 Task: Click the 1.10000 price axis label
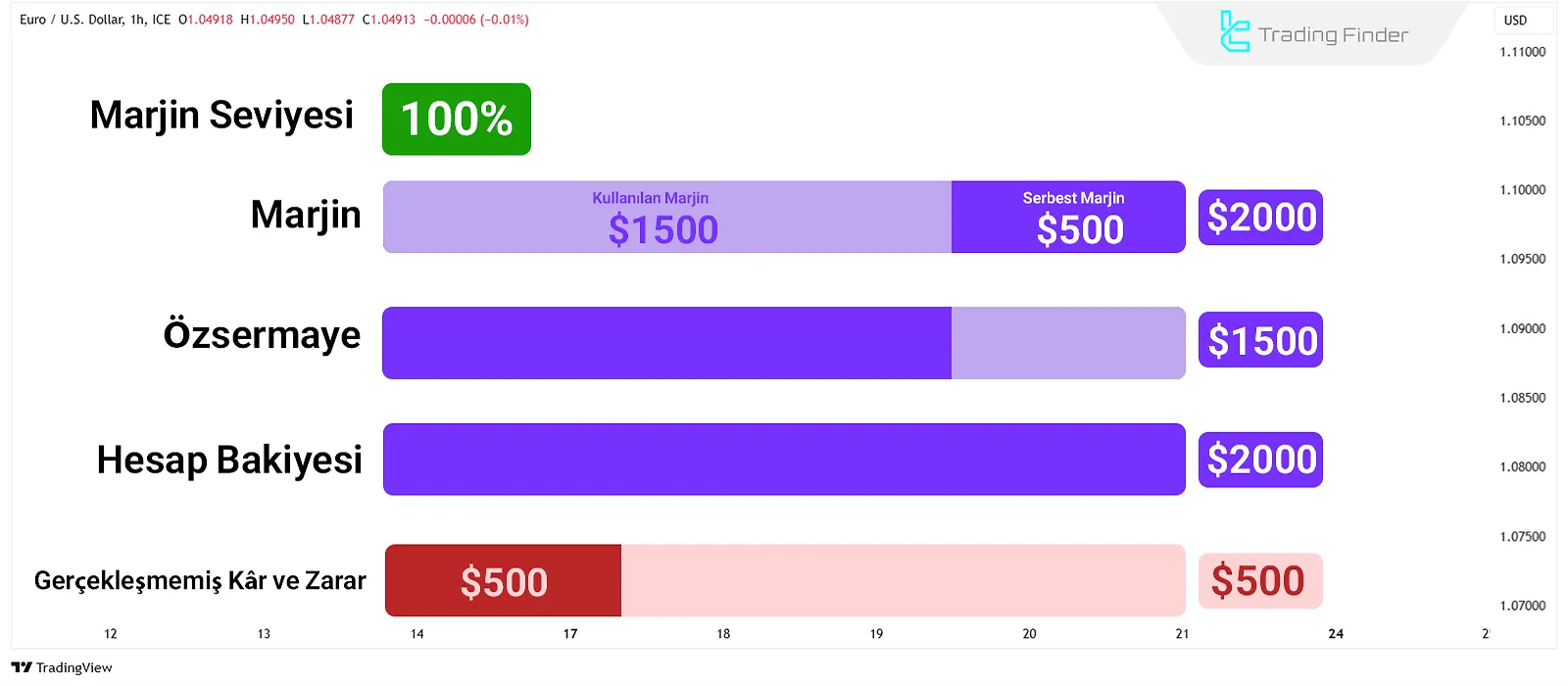[x=1522, y=190]
